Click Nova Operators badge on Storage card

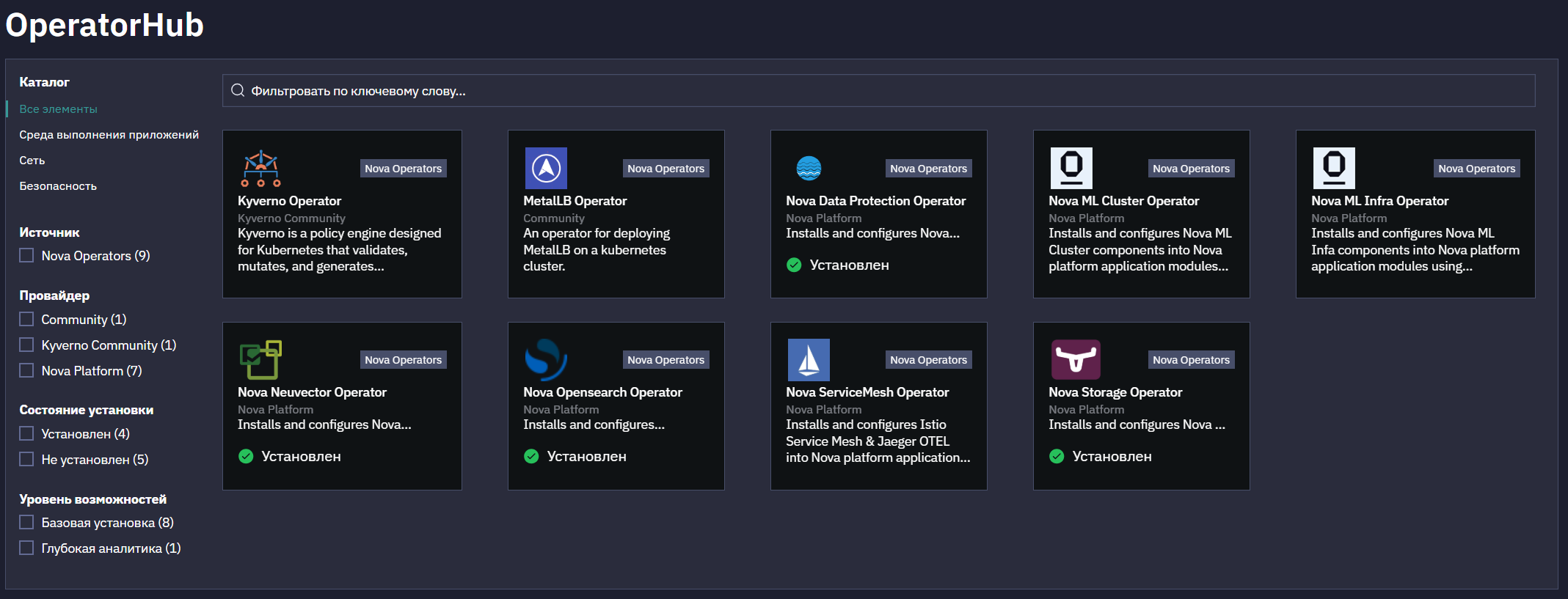pyautogui.click(x=1191, y=359)
